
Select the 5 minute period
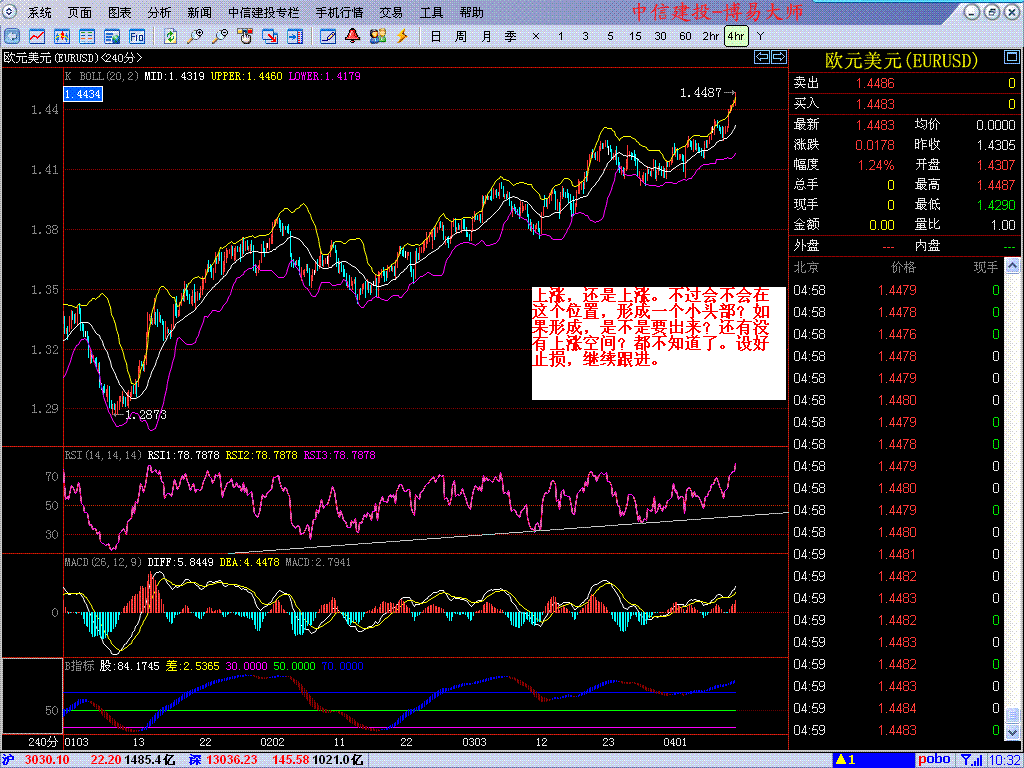coord(610,37)
